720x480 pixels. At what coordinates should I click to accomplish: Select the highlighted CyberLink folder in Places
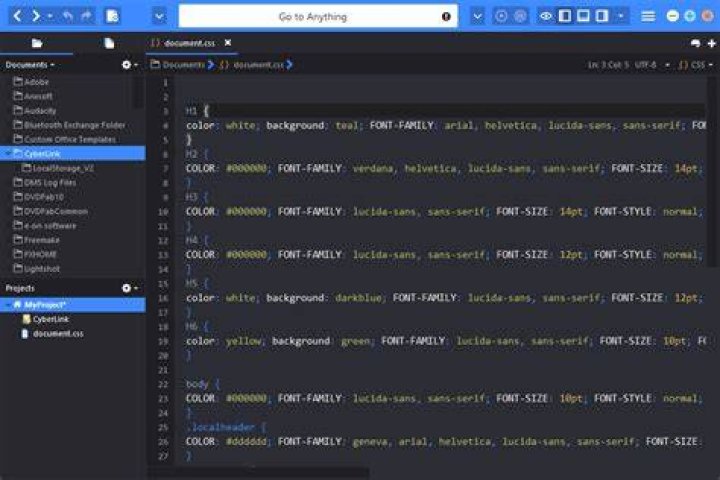click(73, 153)
